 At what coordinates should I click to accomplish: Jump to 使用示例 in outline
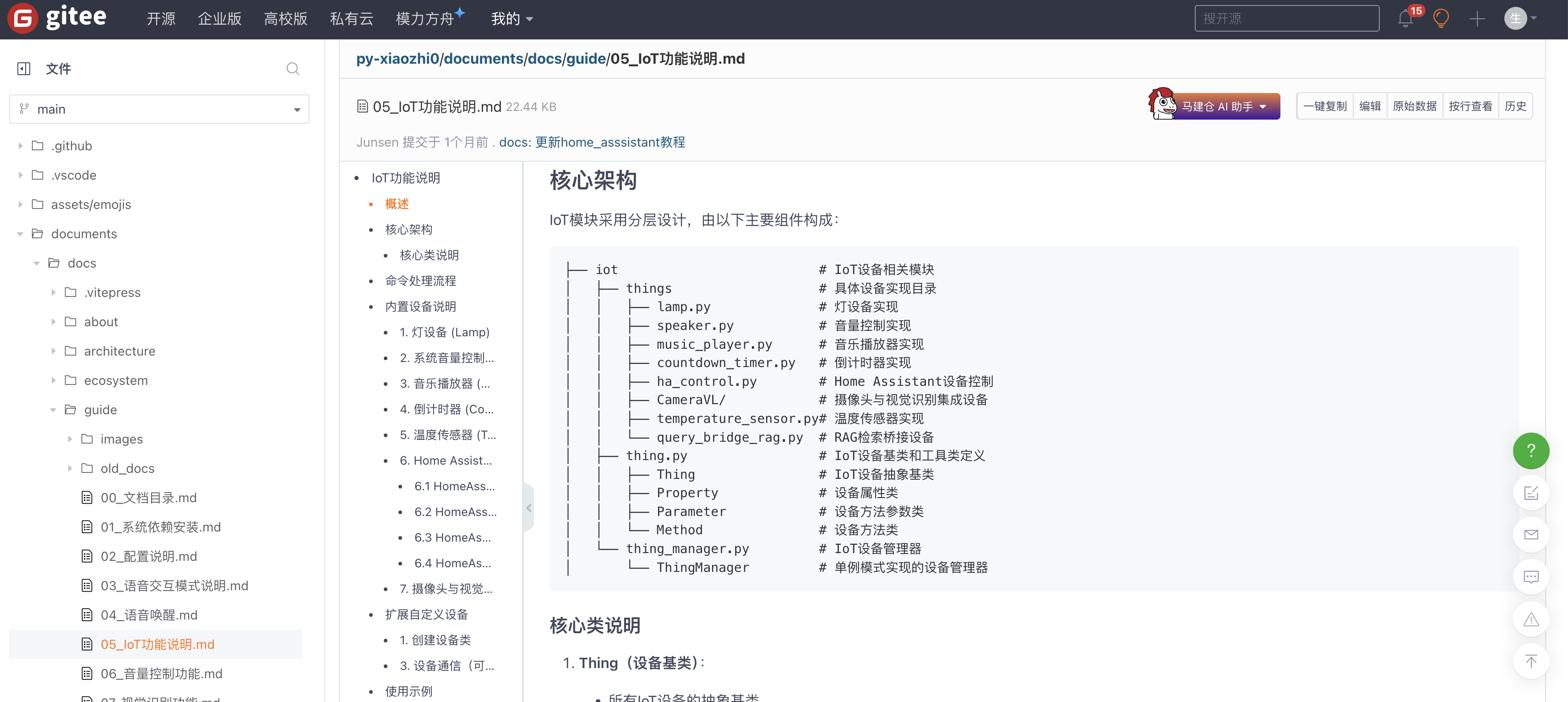coord(408,691)
